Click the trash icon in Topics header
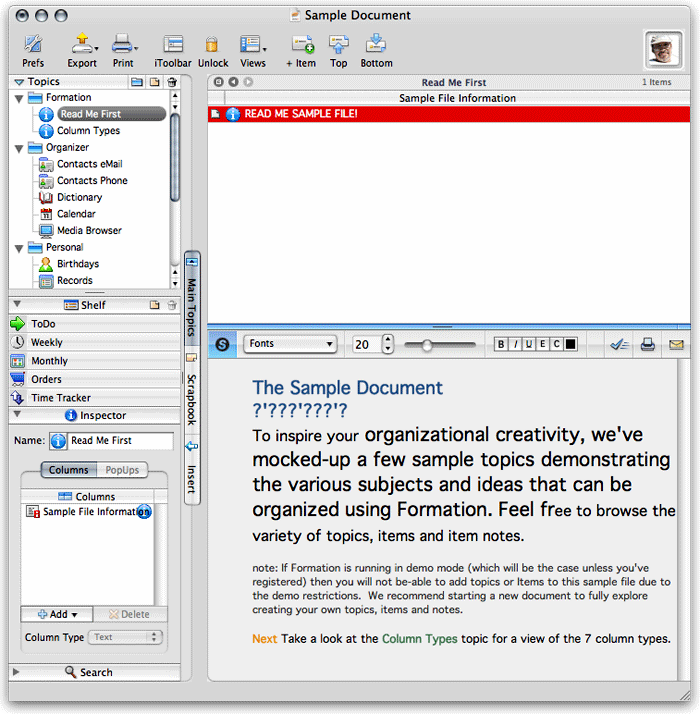This screenshot has width=700, height=714. coord(172,82)
